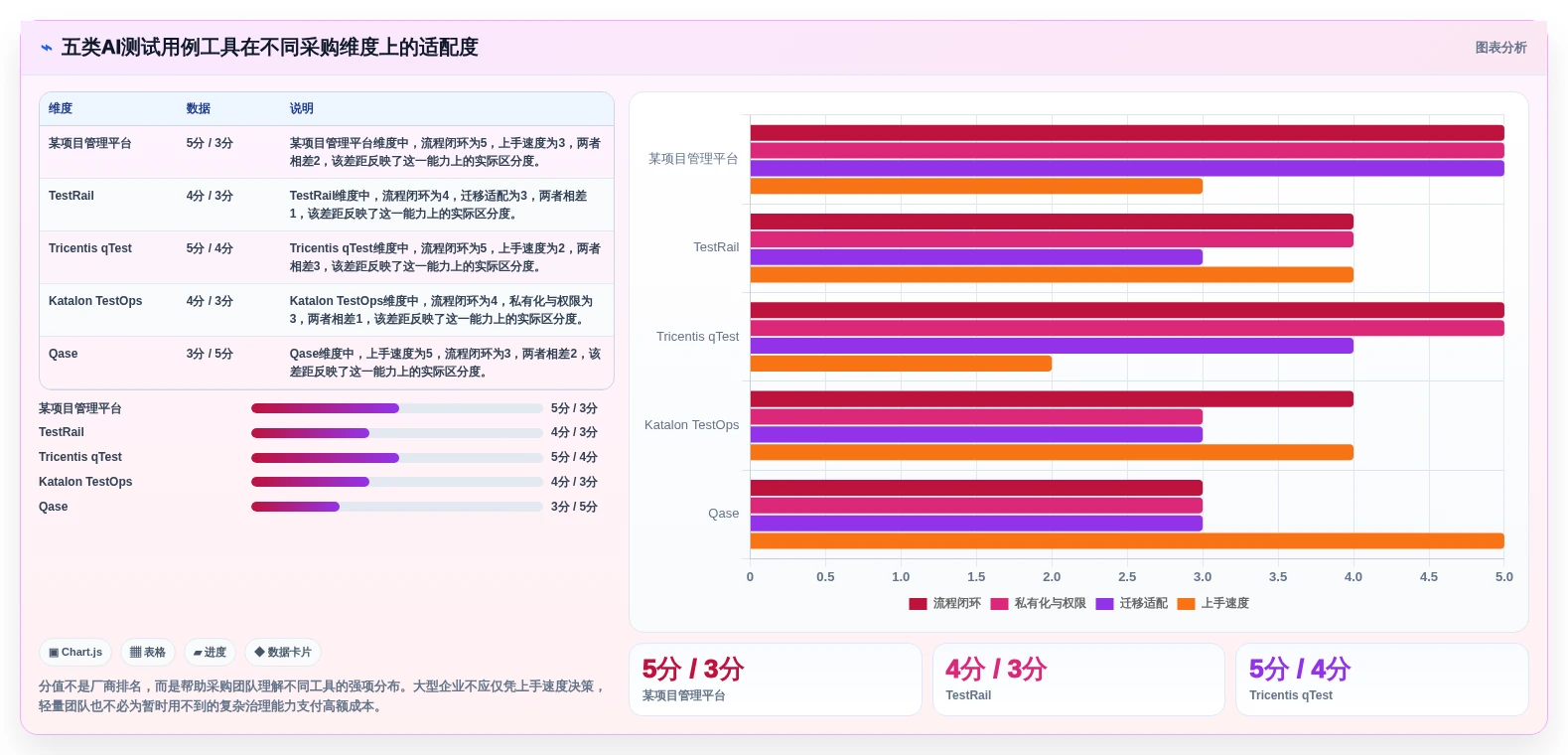
Task: Select the Katalon TestOps table row name
Action: [95, 301]
